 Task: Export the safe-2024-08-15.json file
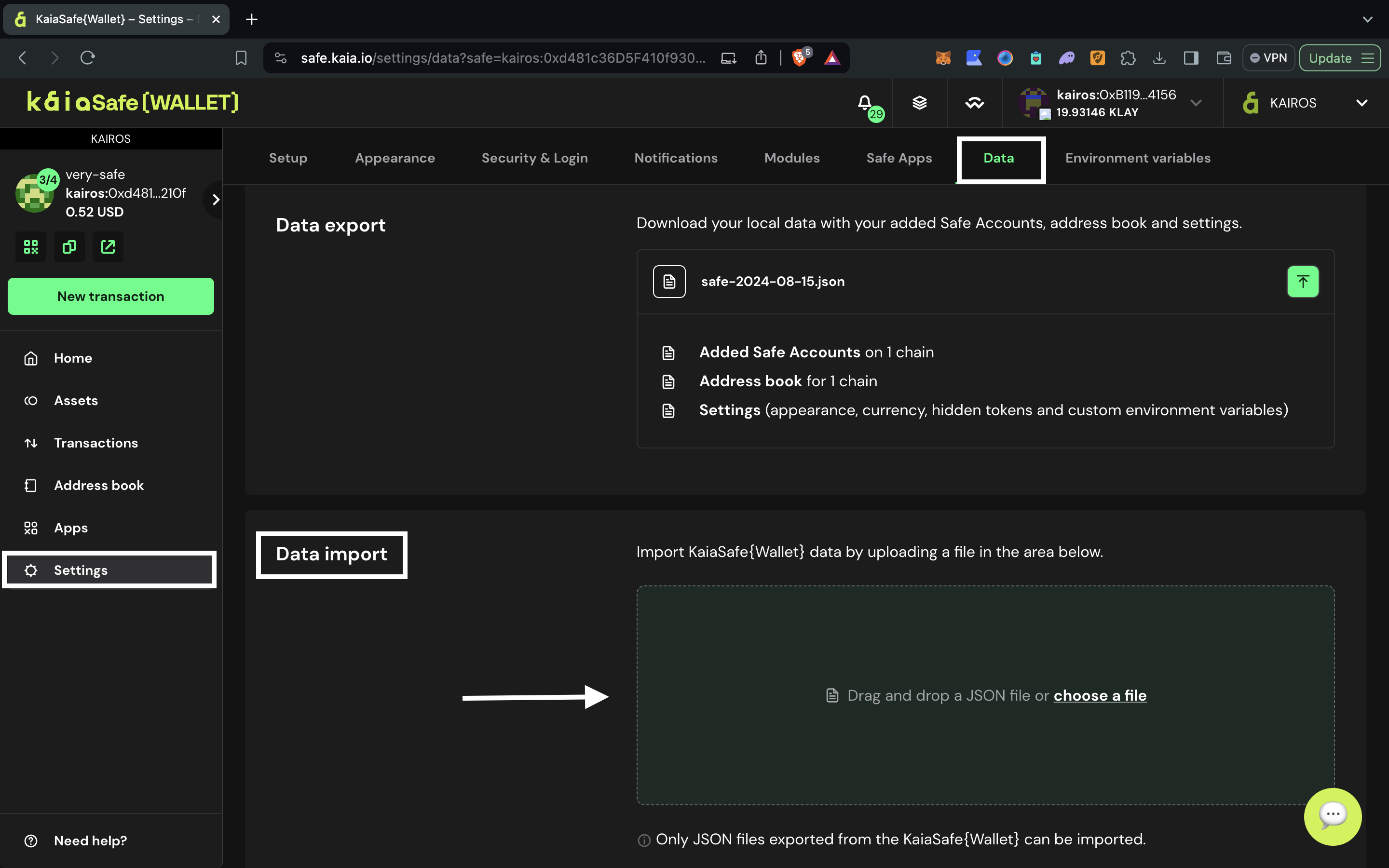[x=1302, y=281]
